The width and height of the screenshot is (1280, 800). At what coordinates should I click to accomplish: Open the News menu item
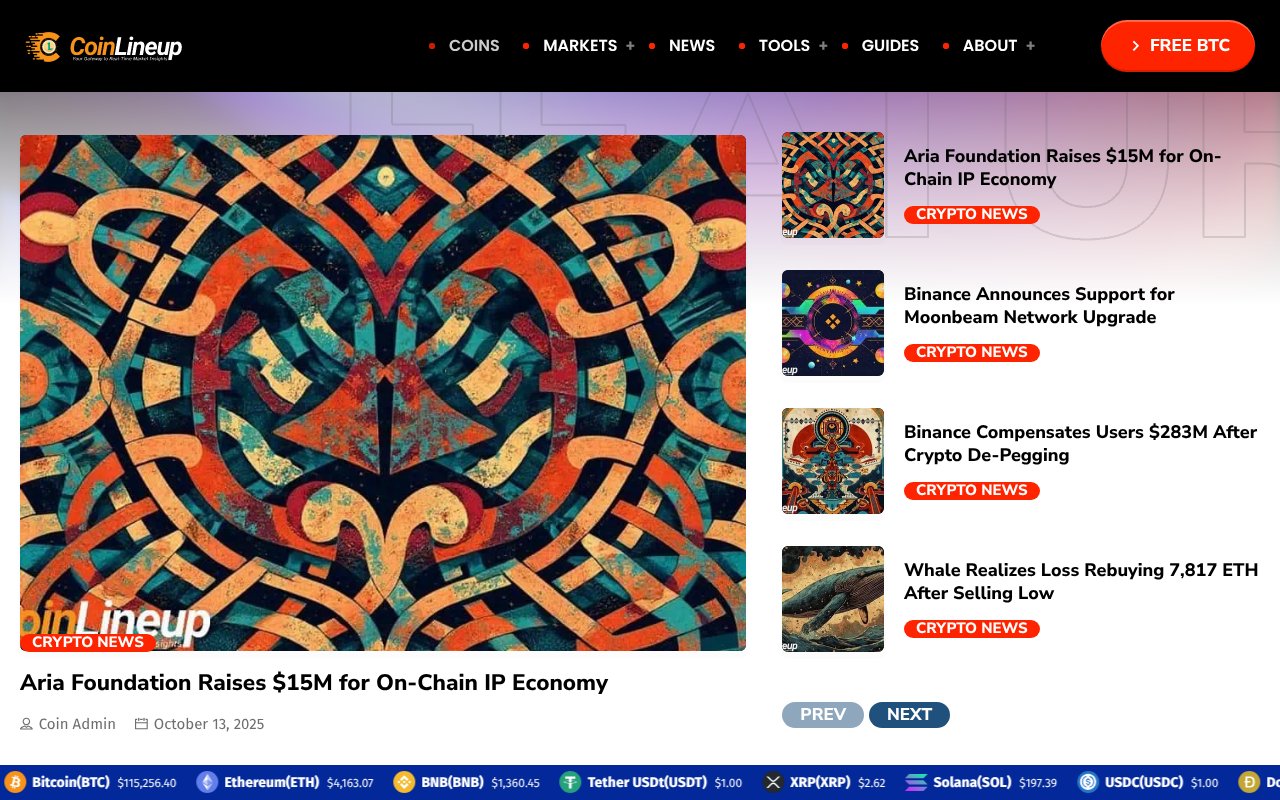point(692,46)
